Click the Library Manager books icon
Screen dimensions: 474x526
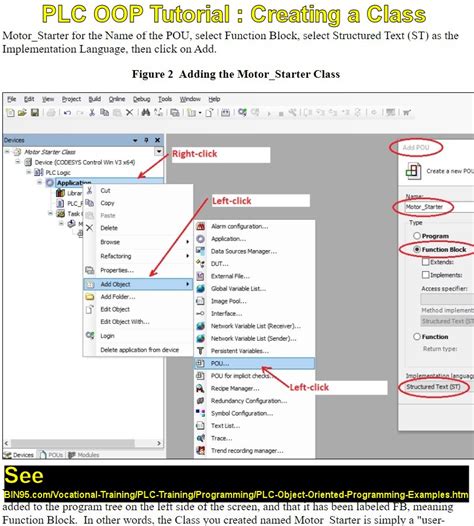click(60, 193)
